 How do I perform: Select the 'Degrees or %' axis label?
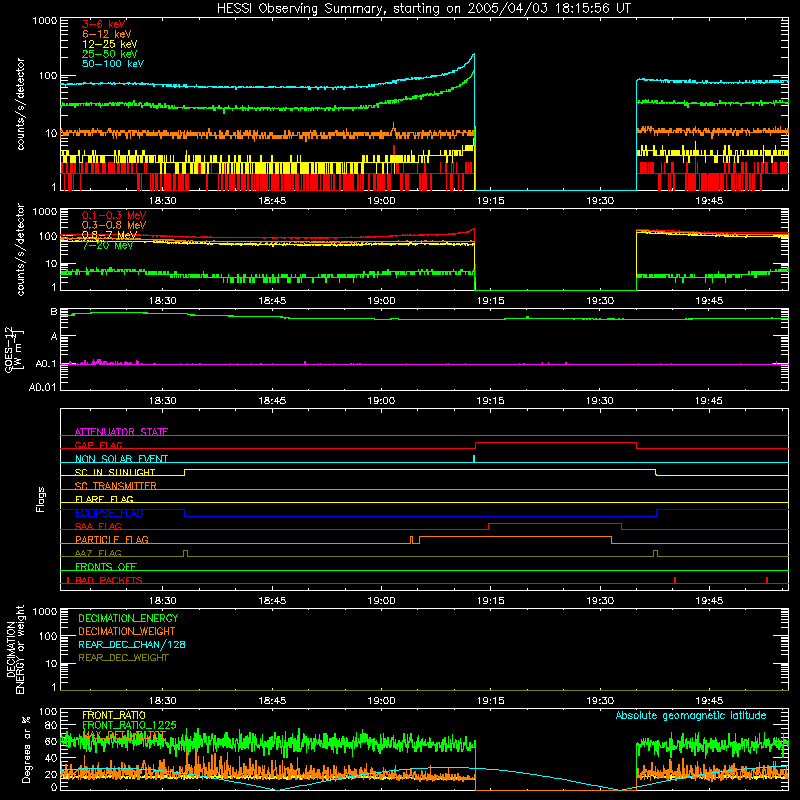coord(26,749)
